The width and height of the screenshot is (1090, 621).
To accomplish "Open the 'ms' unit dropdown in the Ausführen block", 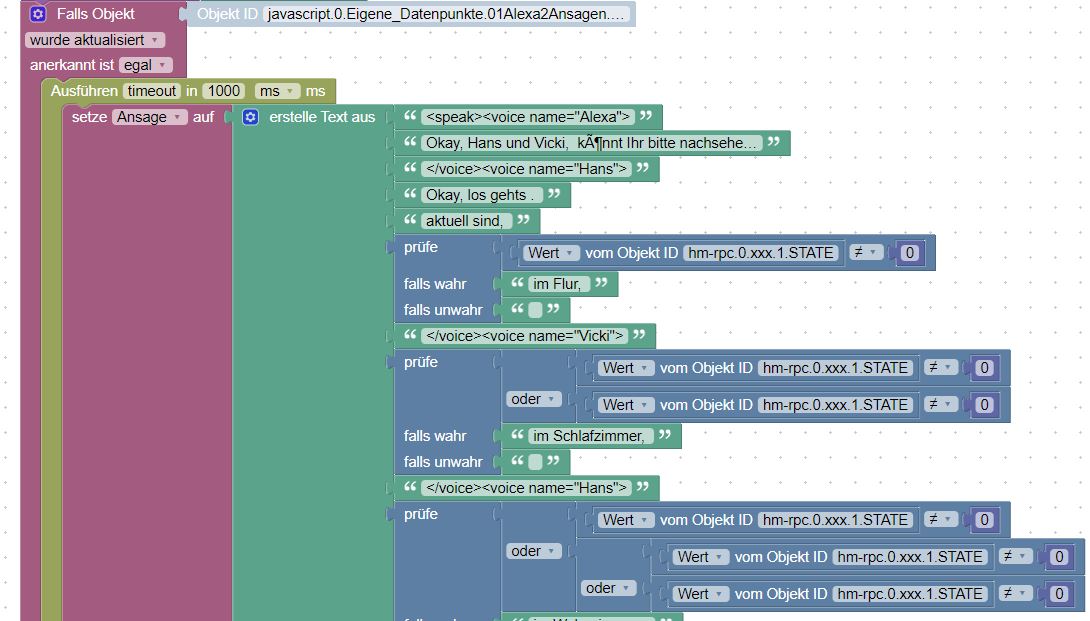I will [x=277, y=91].
